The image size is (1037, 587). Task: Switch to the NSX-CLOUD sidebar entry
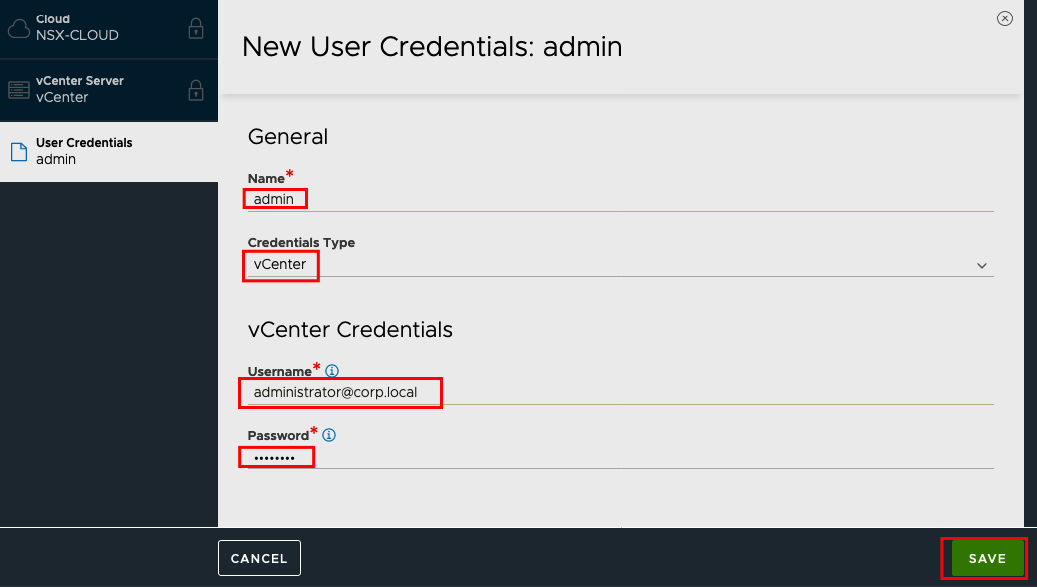109,28
